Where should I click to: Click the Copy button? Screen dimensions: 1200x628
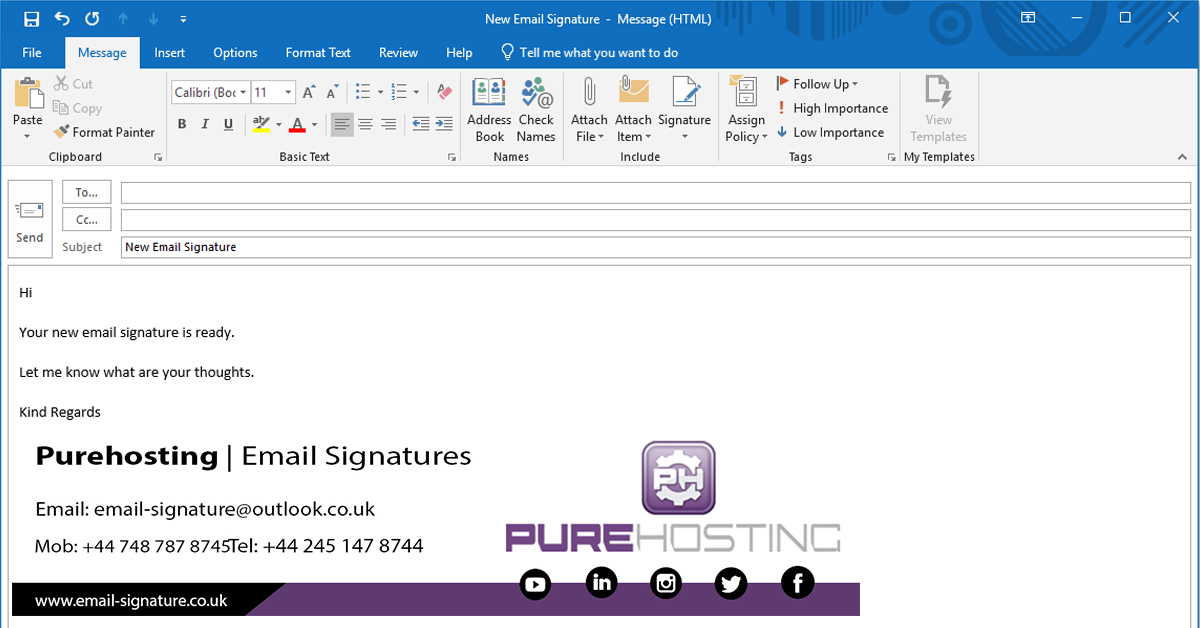click(x=77, y=108)
